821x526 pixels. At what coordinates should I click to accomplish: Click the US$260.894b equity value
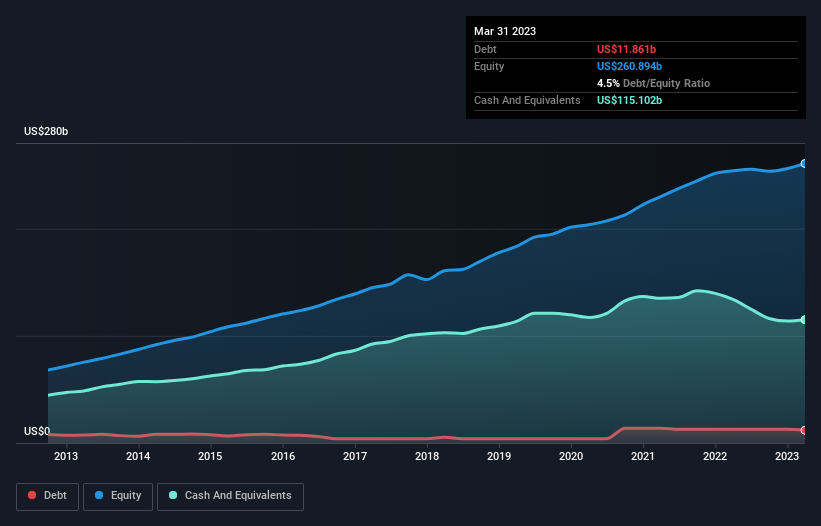click(629, 66)
